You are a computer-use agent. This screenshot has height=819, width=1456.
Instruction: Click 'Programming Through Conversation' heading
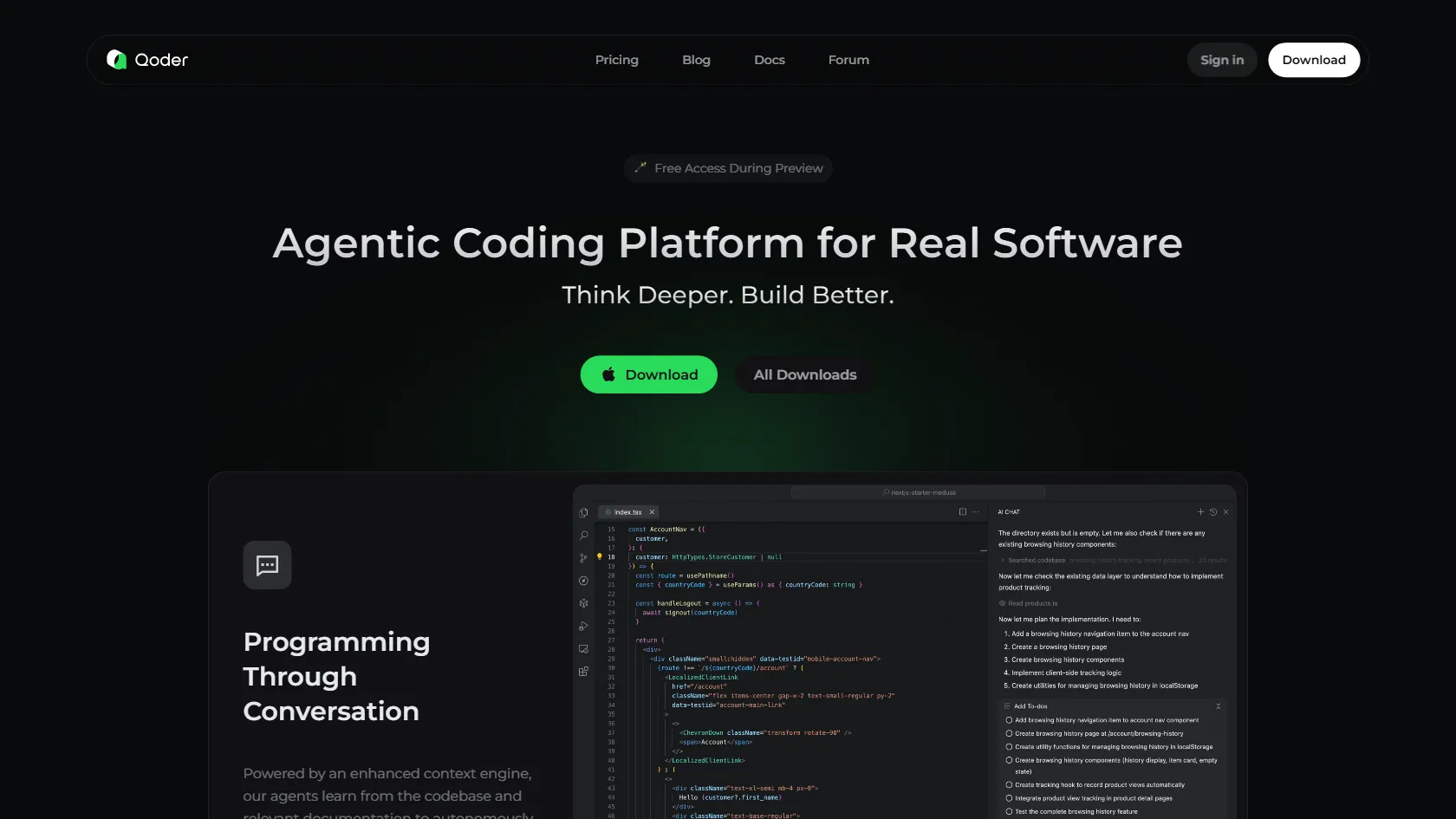336,676
